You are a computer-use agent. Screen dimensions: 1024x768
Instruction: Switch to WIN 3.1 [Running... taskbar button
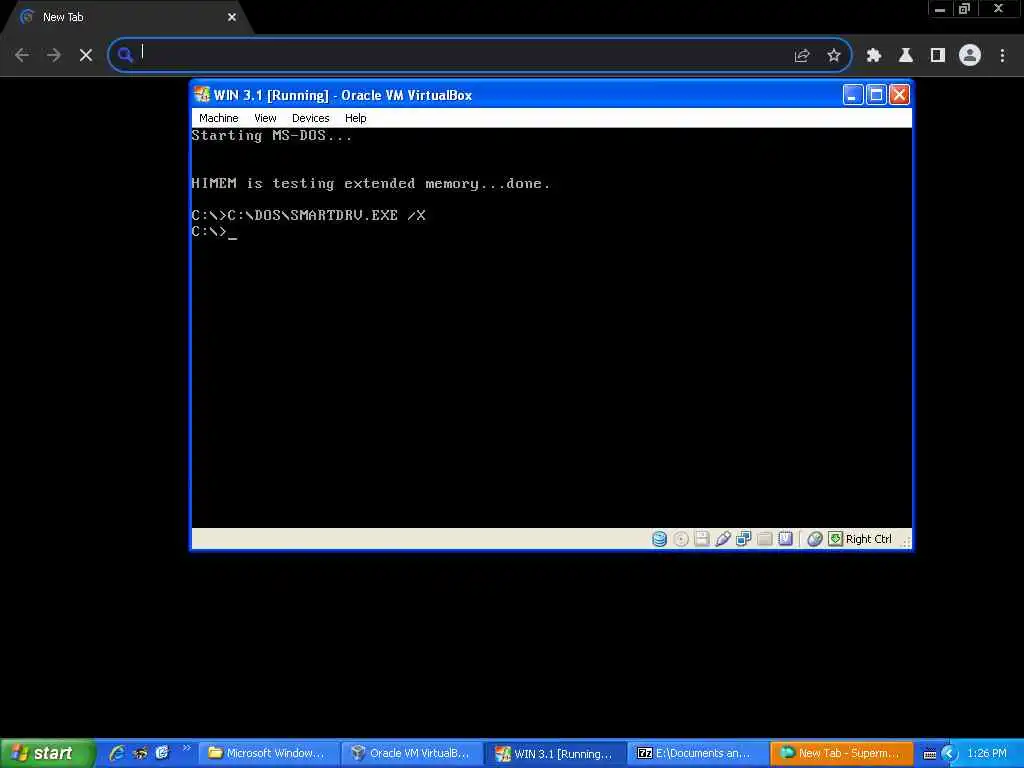click(556, 754)
